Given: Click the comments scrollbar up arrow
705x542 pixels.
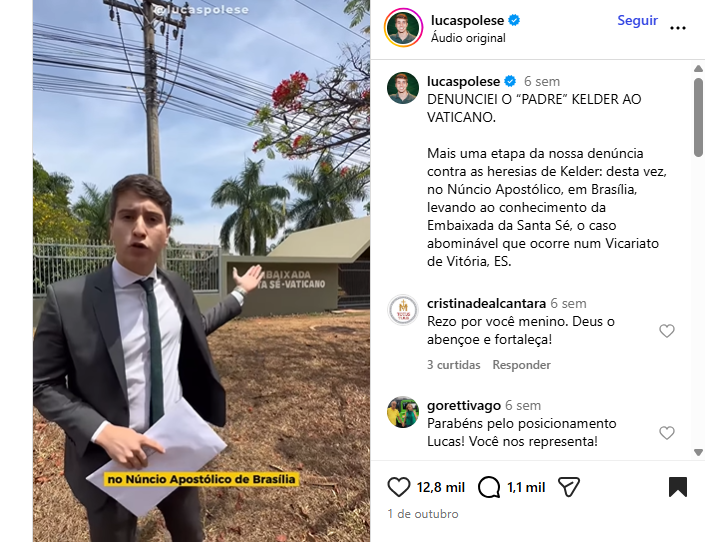Looking at the screenshot, I should (698, 68).
